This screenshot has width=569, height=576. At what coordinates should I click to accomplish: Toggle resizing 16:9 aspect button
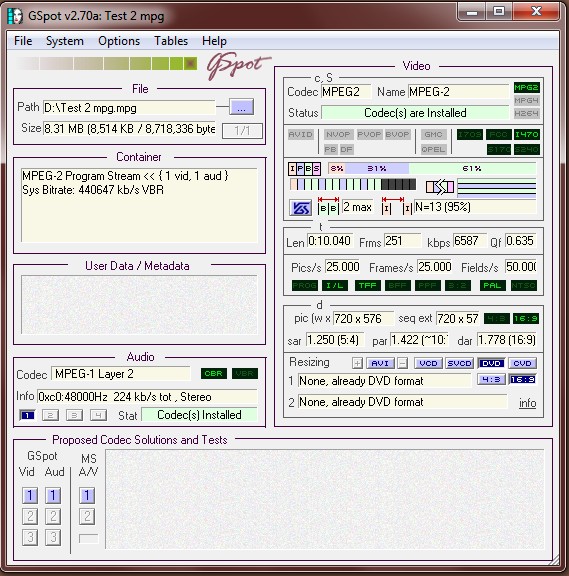(x=522, y=379)
